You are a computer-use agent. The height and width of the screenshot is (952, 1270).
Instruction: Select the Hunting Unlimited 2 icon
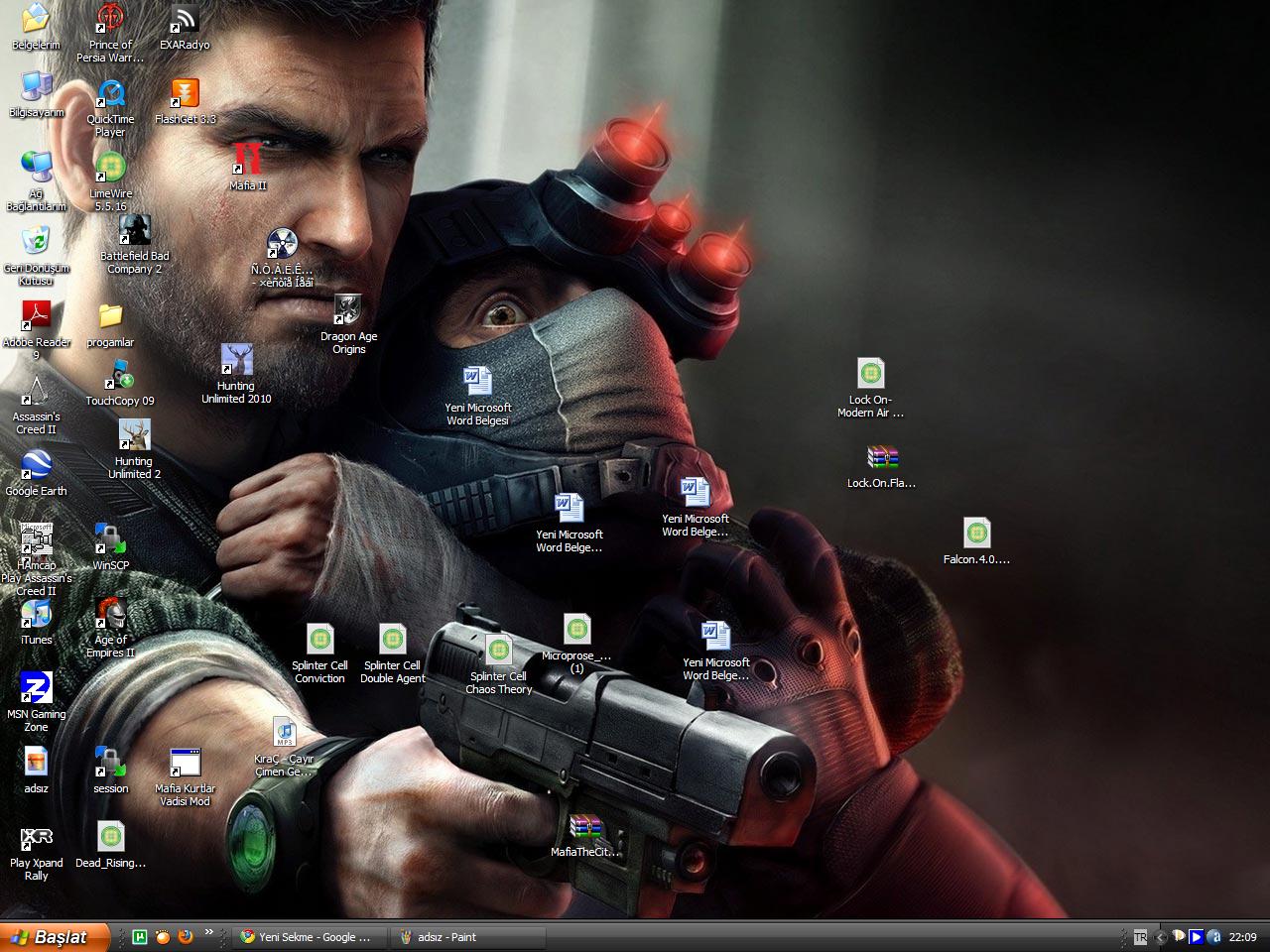[134, 434]
